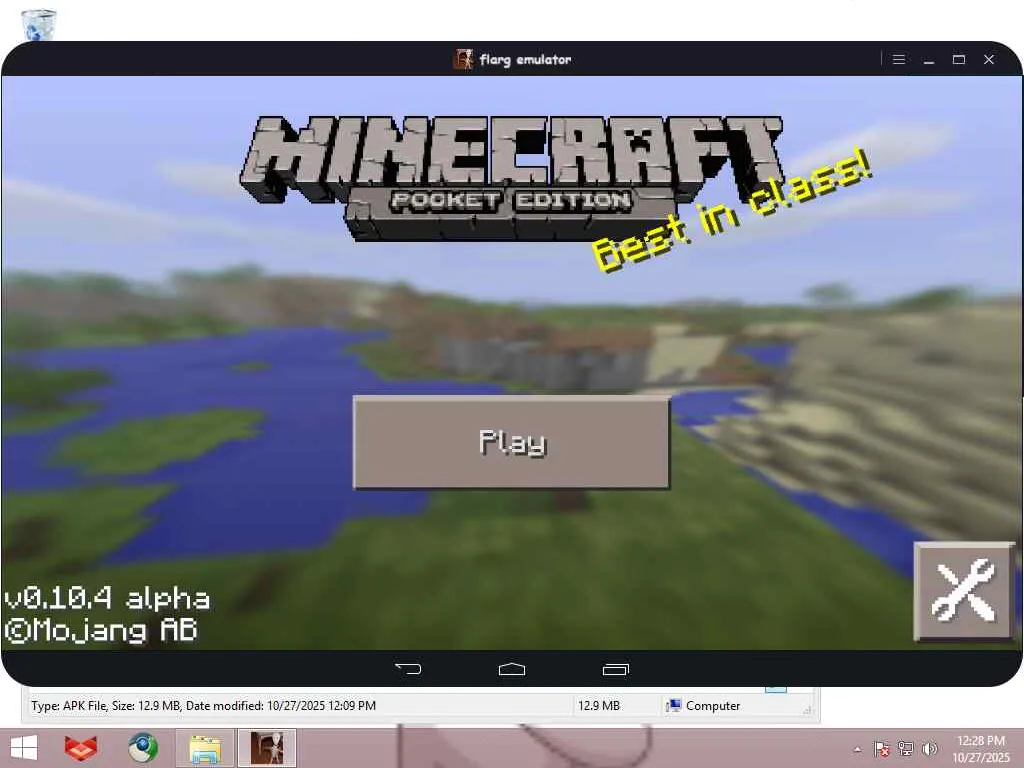The image size is (1024, 768).
Task: Click the ©Mojang AB copyright text
Action: (101, 631)
